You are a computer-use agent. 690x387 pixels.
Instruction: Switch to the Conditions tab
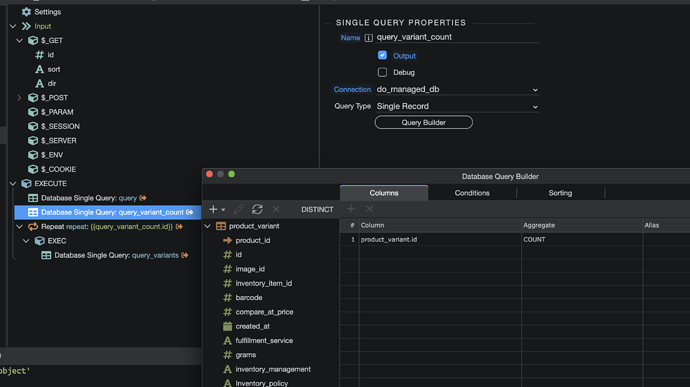472,193
